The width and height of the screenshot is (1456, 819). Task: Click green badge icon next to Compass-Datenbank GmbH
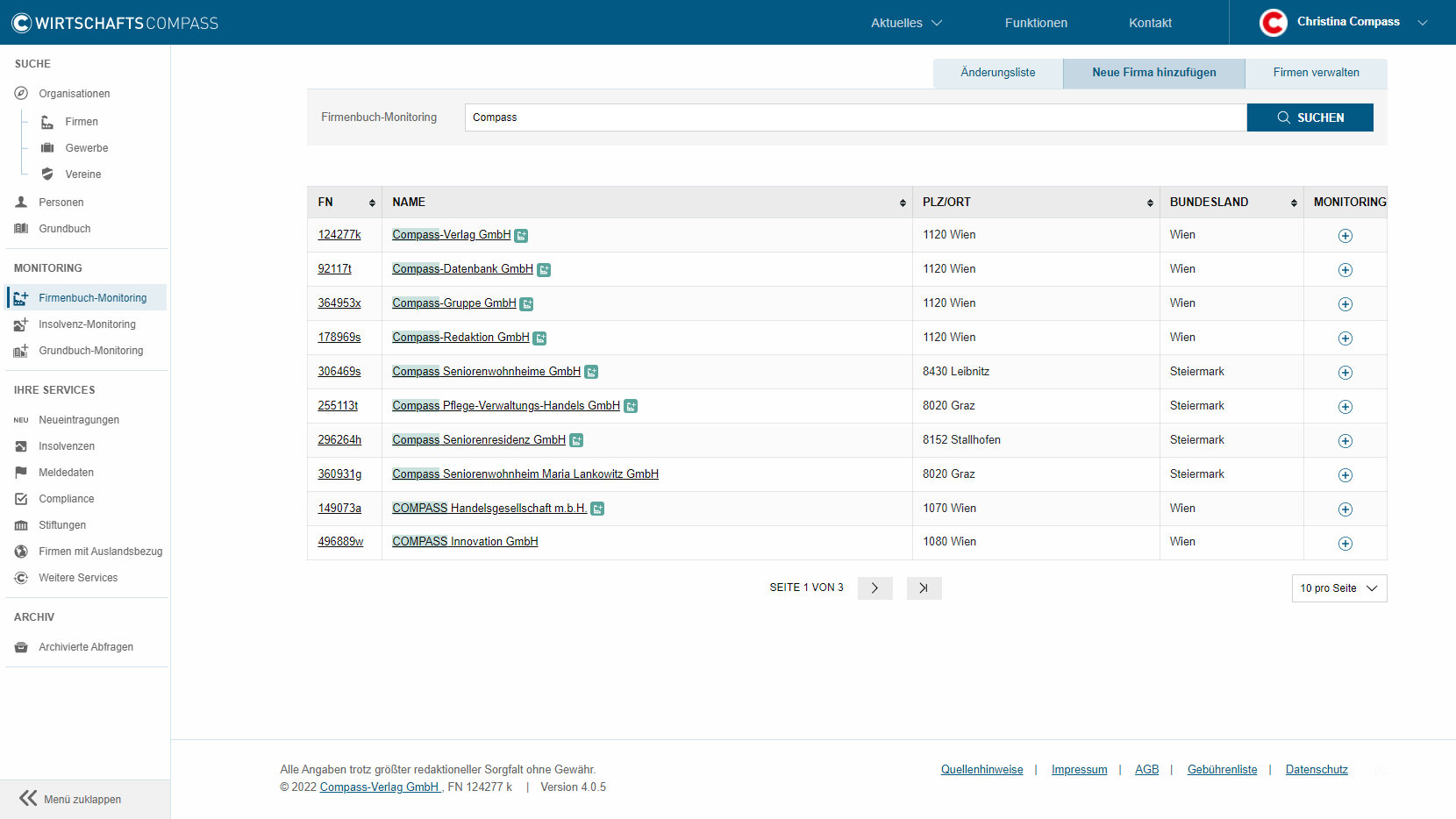click(544, 270)
